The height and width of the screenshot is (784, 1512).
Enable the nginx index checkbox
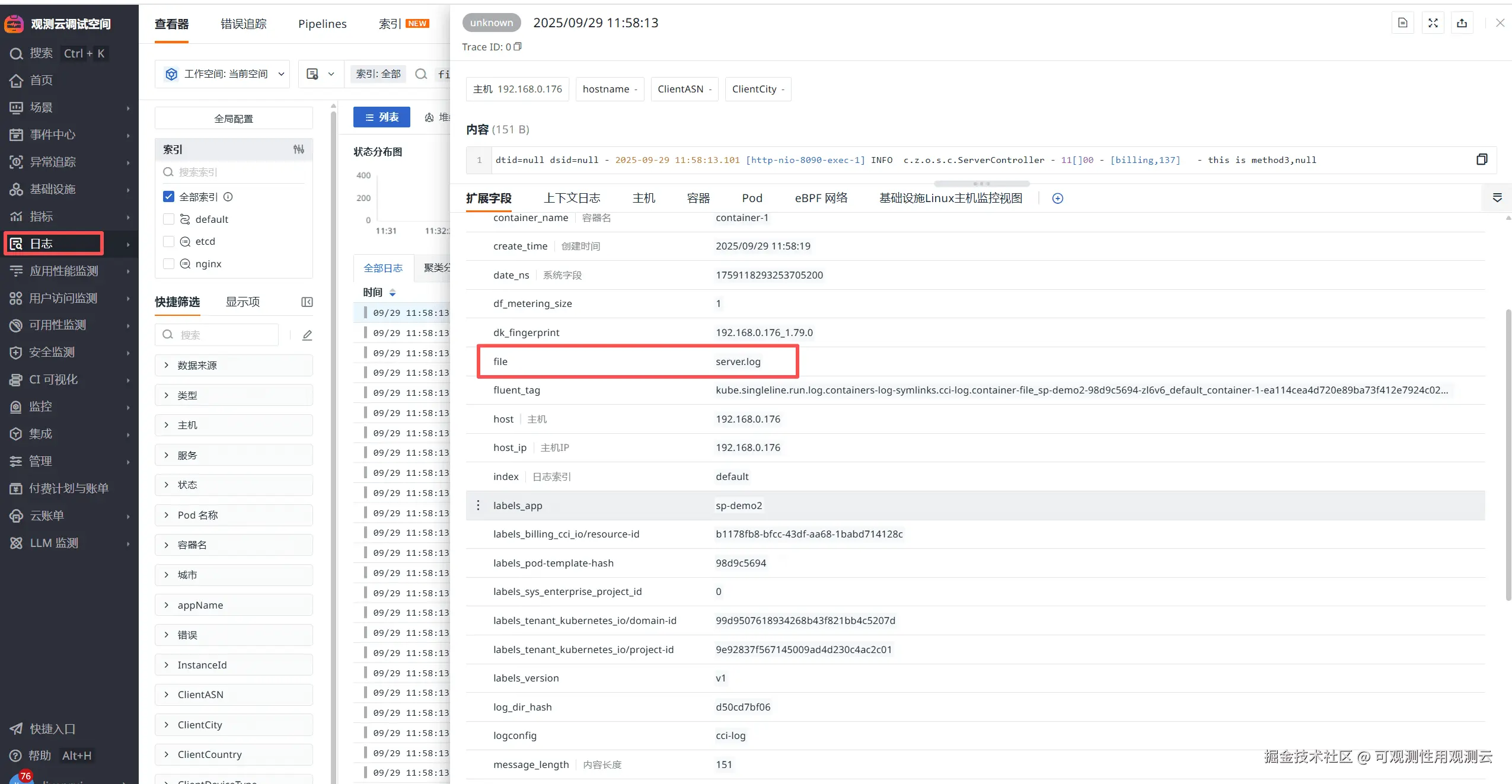[169, 264]
